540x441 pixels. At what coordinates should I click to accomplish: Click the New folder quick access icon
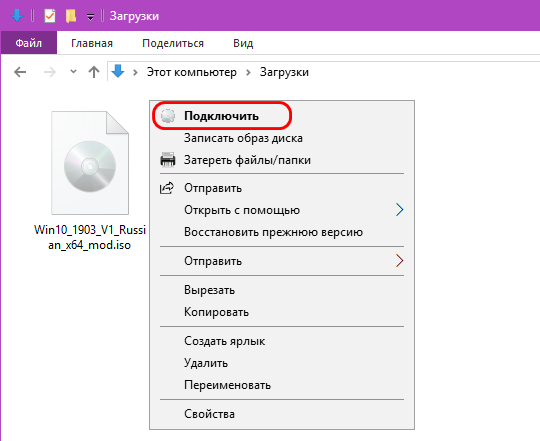pos(71,16)
